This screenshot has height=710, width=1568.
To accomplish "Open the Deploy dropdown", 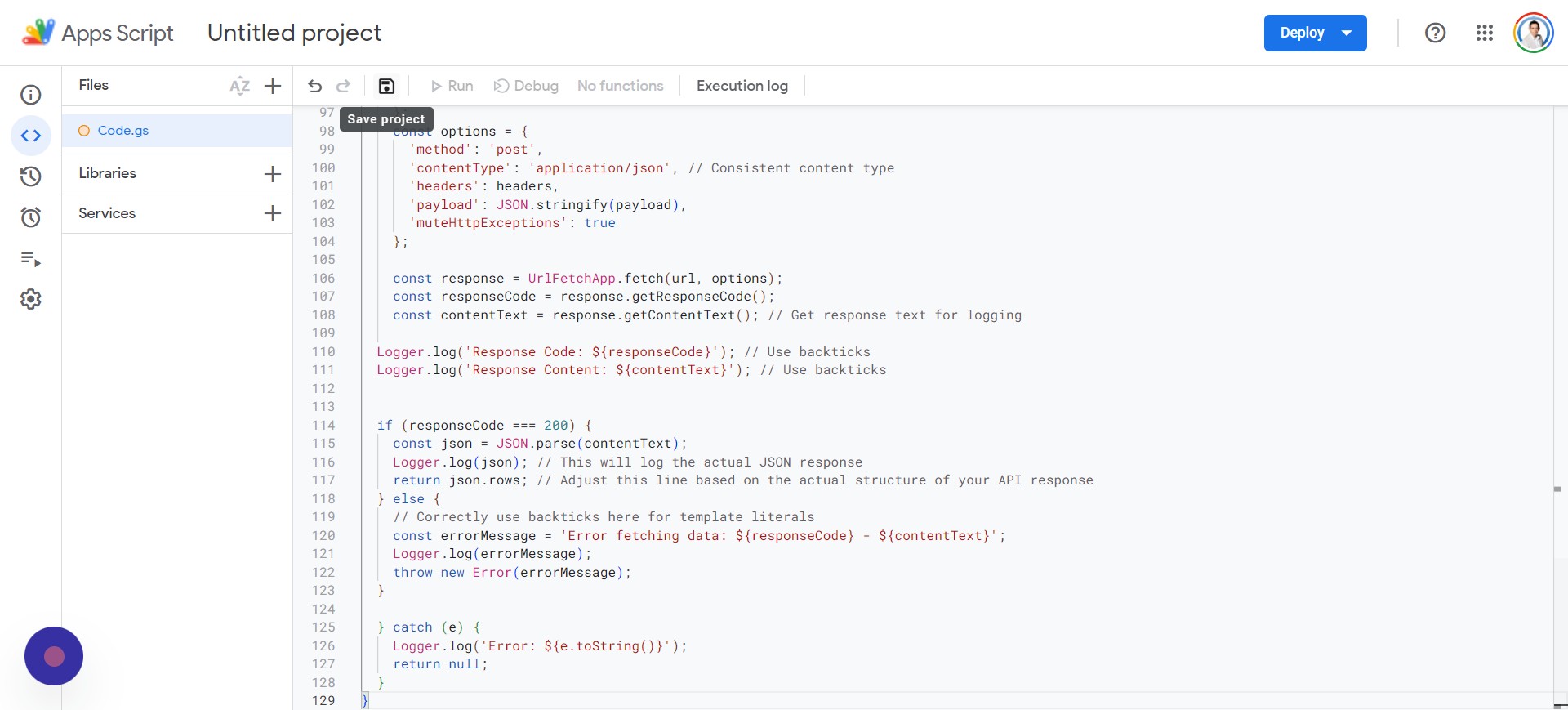I will point(1315,33).
